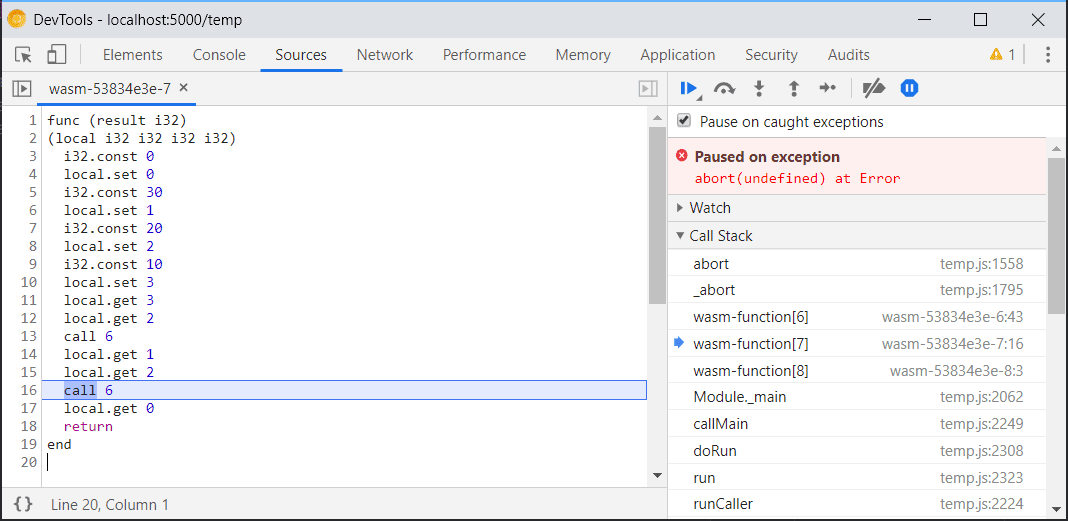Switch to the Console tab
Image resolution: width=1068 pixels, height=521 pixels.
(219, 55)
